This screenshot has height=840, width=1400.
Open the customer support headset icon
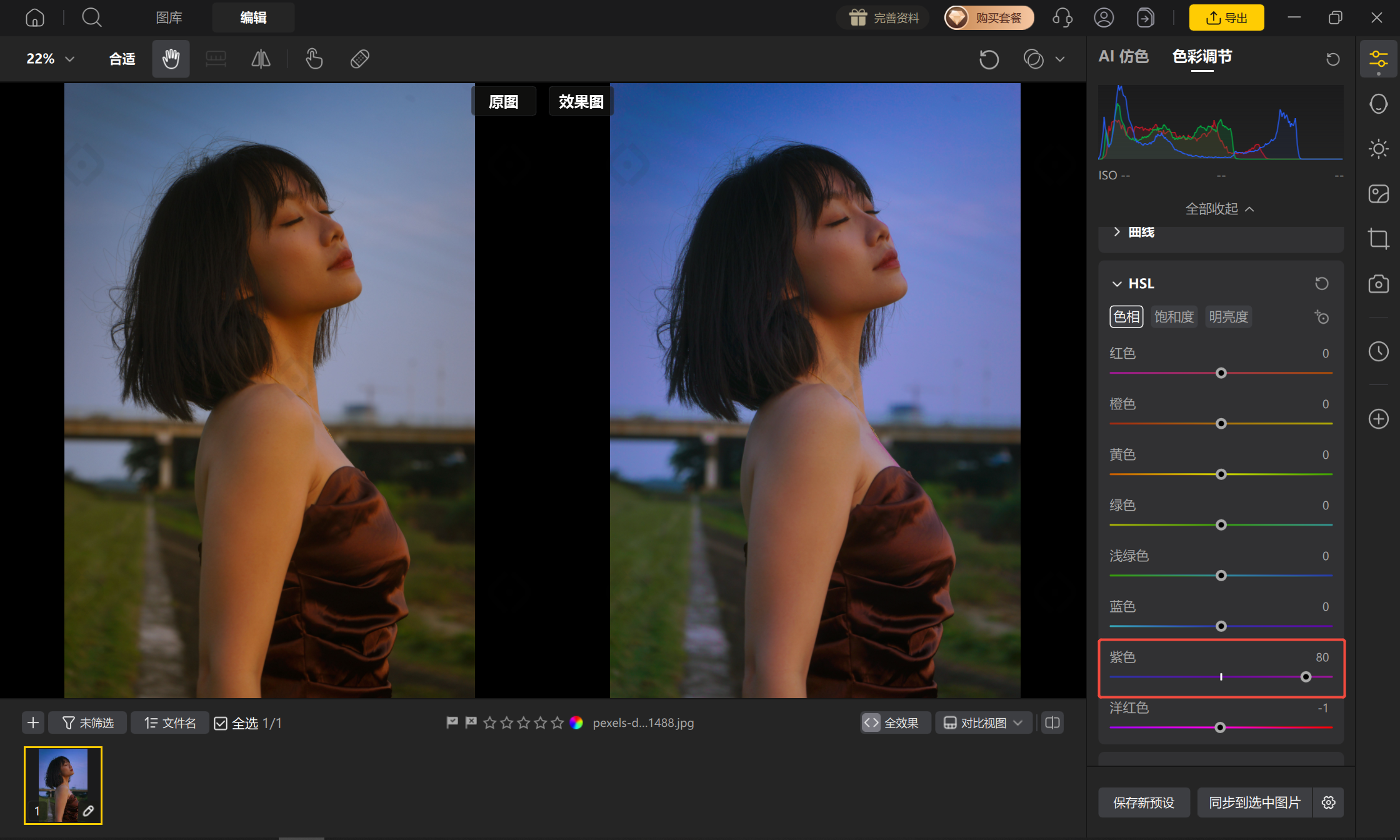tap(1062, 17)
